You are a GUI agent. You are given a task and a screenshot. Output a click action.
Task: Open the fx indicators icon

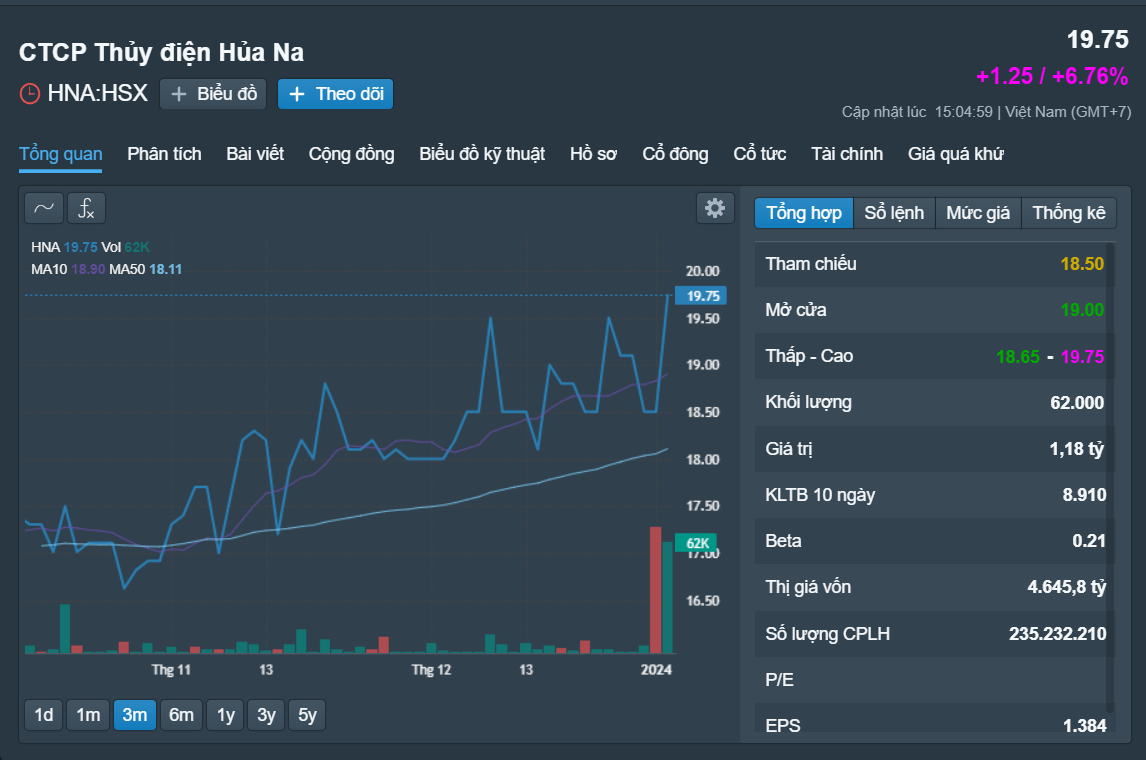[x=86, y=208]
